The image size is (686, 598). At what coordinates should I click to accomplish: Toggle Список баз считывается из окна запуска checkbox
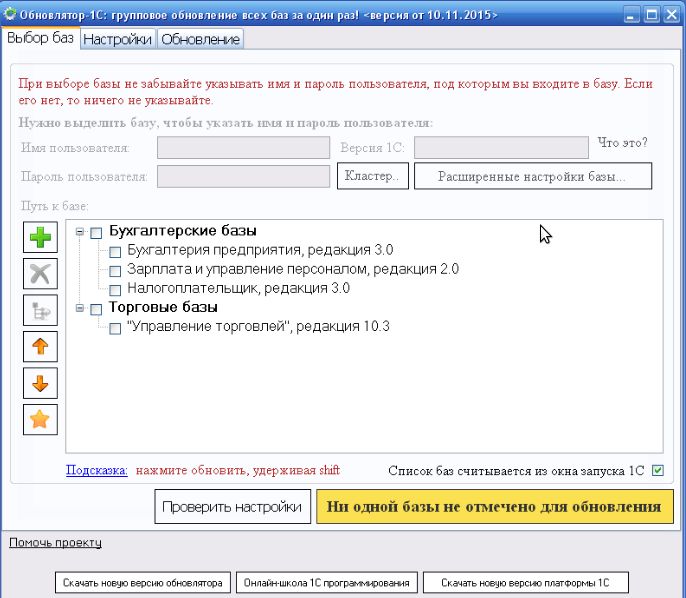[x=658, y=470]
